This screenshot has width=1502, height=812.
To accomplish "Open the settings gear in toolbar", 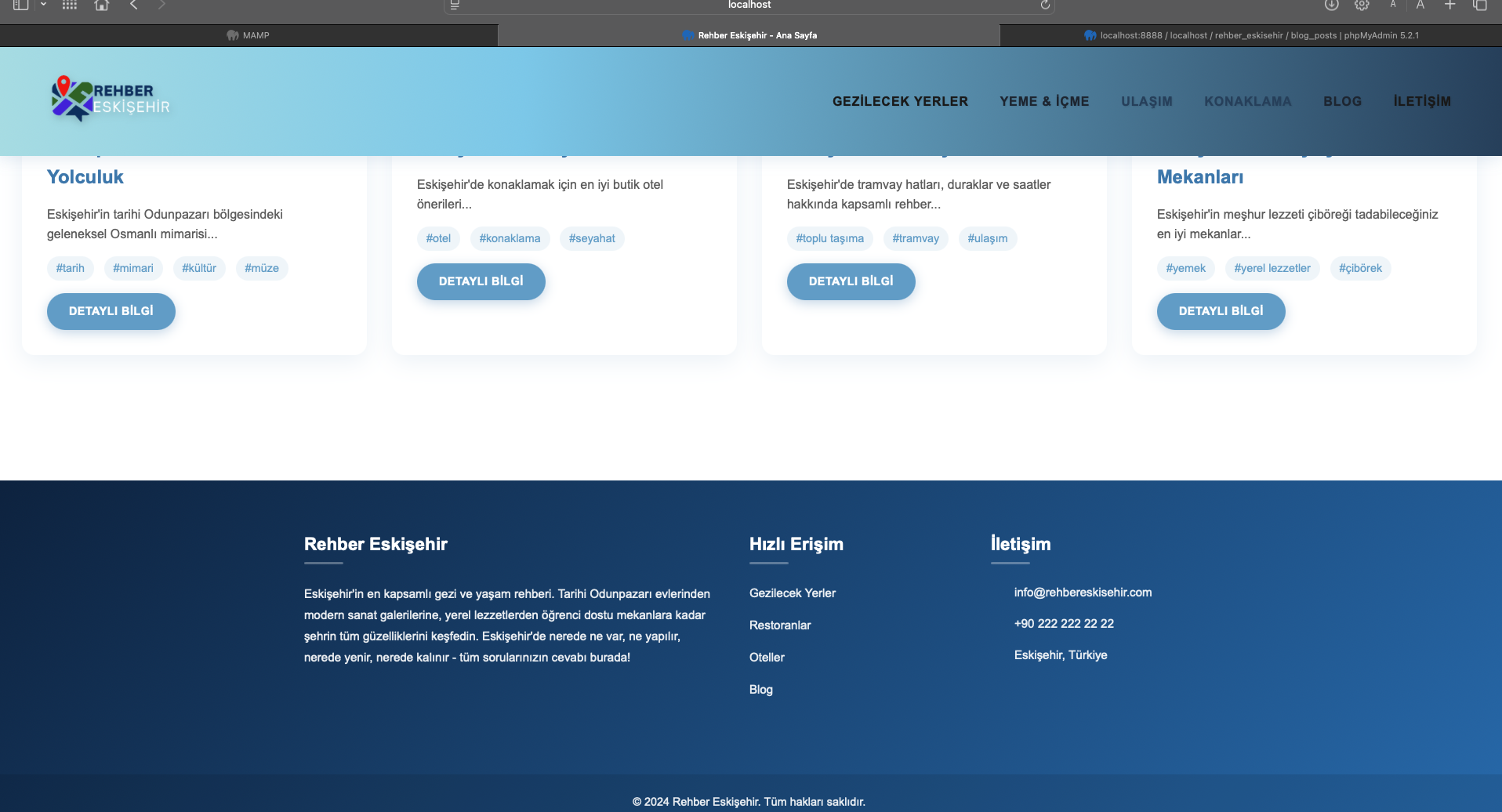I will tap(1362, 5).
